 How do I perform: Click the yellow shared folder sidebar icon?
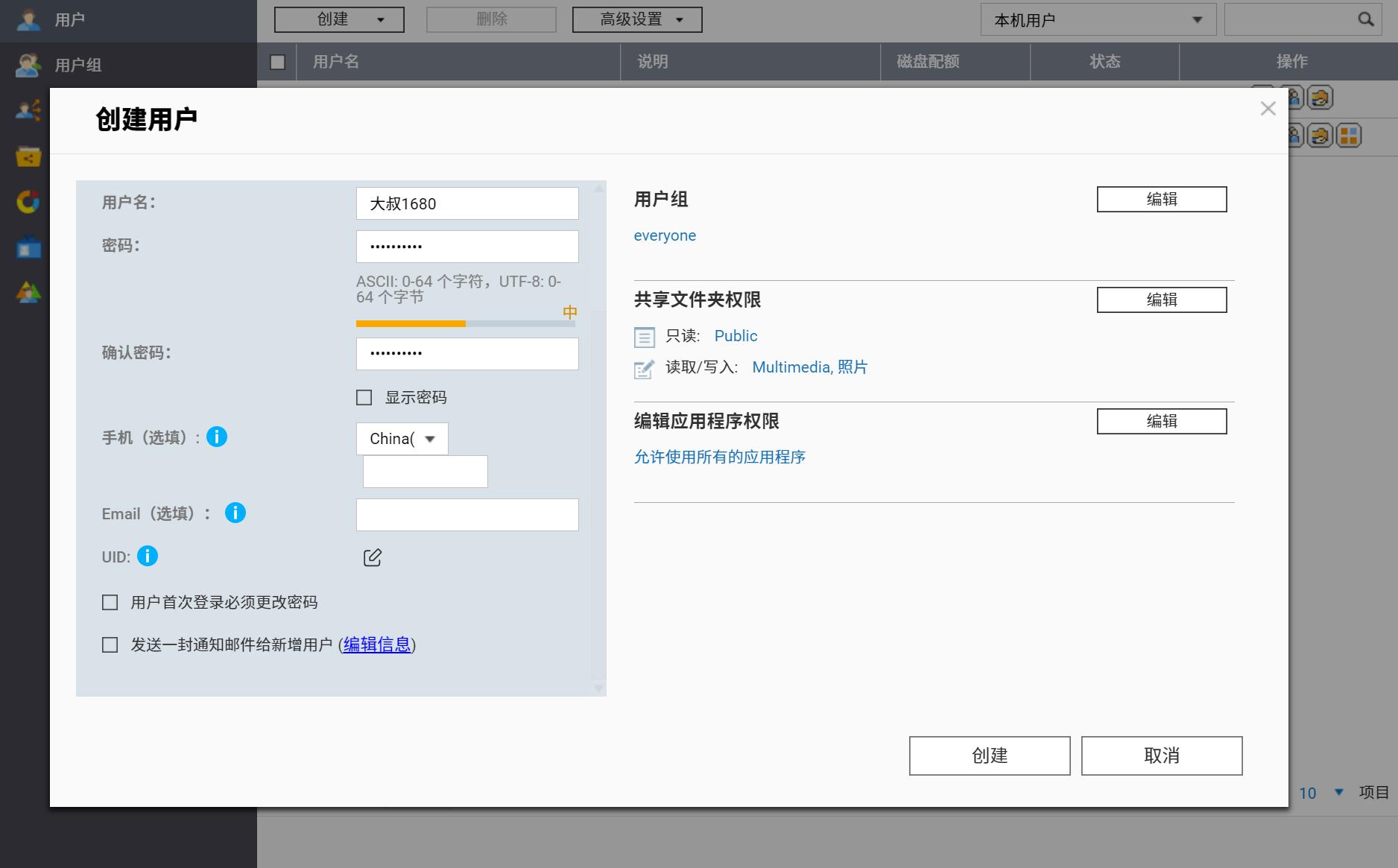pos(28,157)
